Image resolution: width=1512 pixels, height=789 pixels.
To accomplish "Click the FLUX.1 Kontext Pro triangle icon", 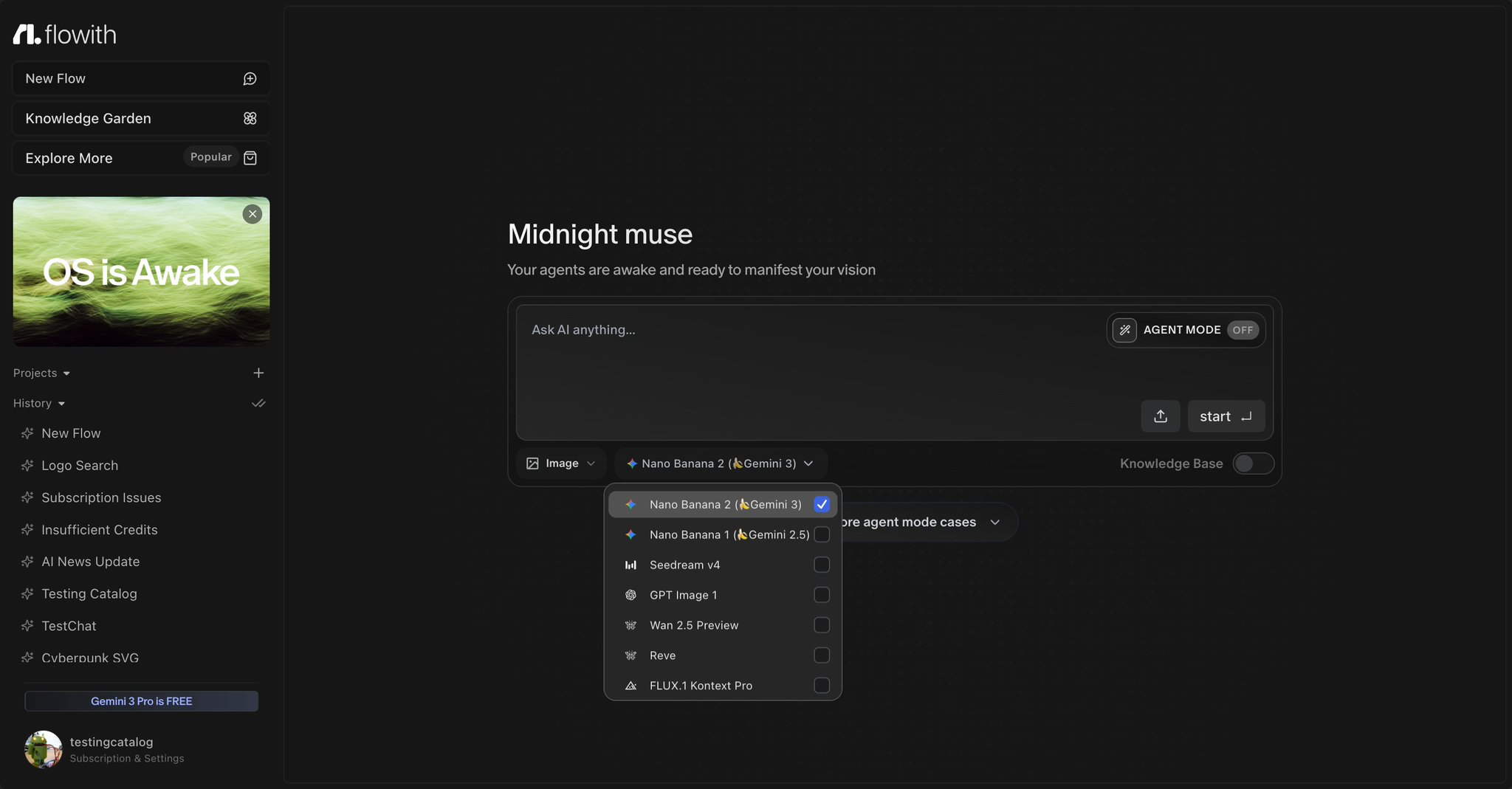I will [631, 686].
